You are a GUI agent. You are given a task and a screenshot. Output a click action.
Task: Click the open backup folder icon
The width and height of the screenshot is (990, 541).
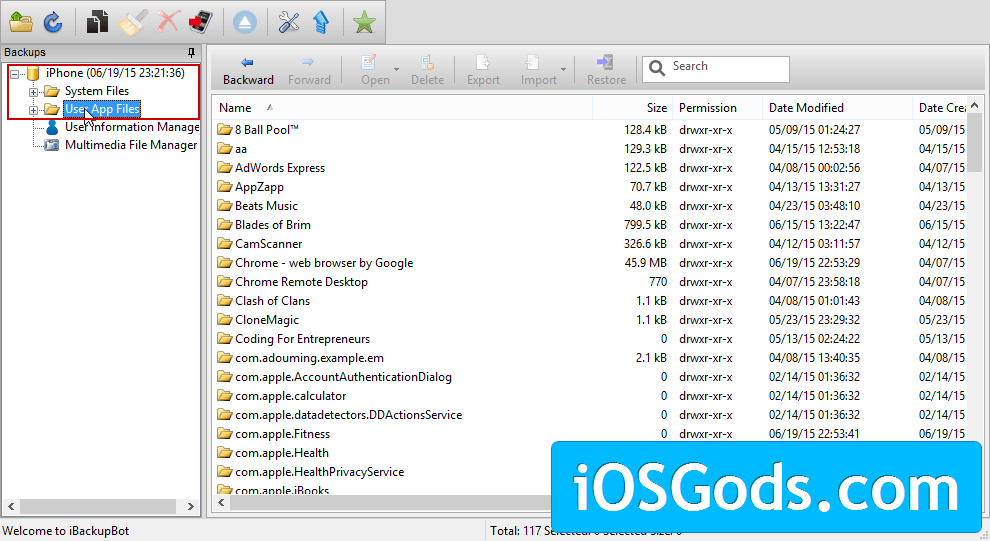22,22
